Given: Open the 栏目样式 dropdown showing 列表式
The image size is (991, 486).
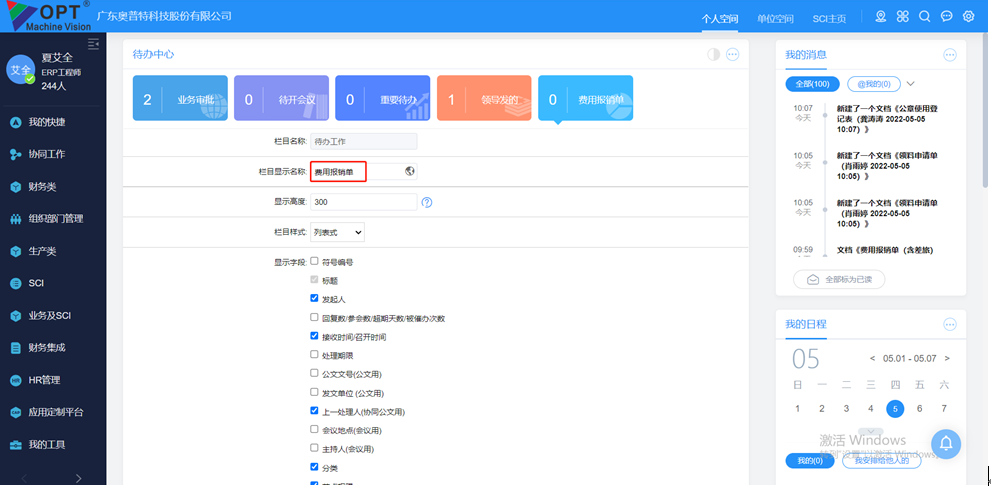Looking at the screenshot, I should (337, 232).
